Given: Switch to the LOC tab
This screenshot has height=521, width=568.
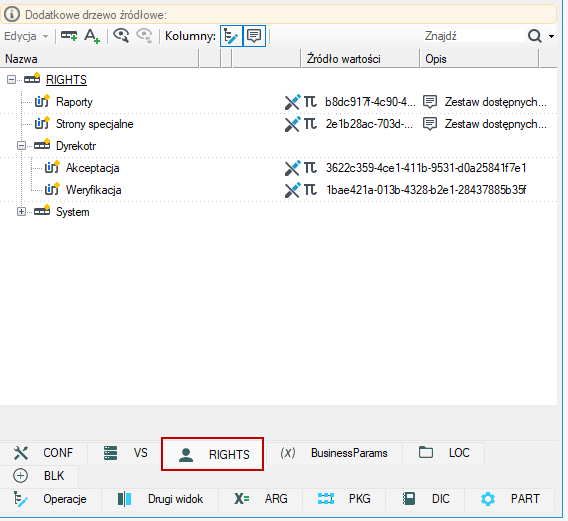Looking at the screenshot, I should click(444, 453).
